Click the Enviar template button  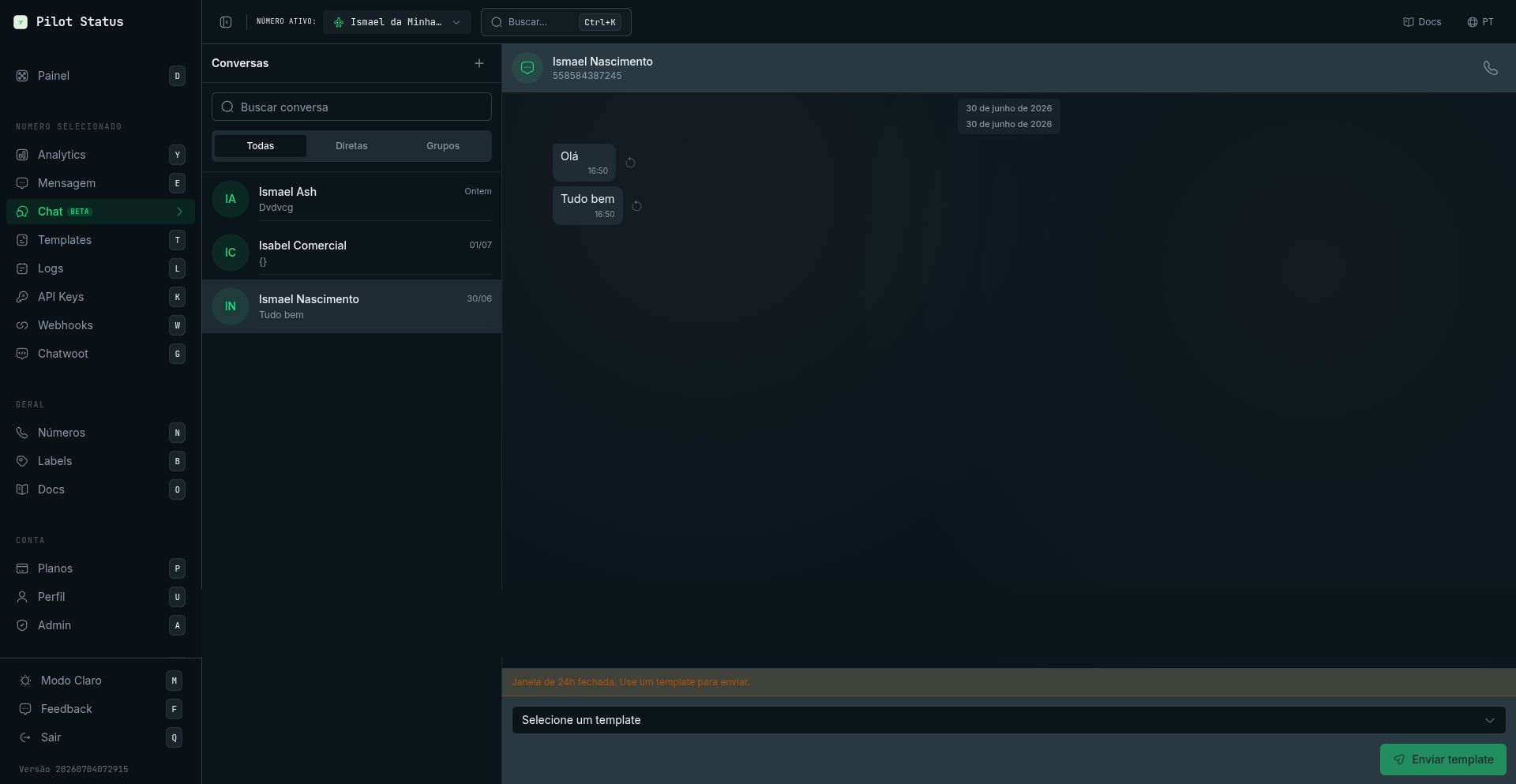1443,760
